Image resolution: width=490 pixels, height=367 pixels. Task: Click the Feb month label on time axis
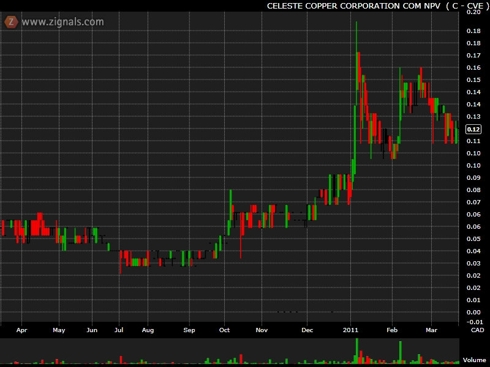[392, 330]
